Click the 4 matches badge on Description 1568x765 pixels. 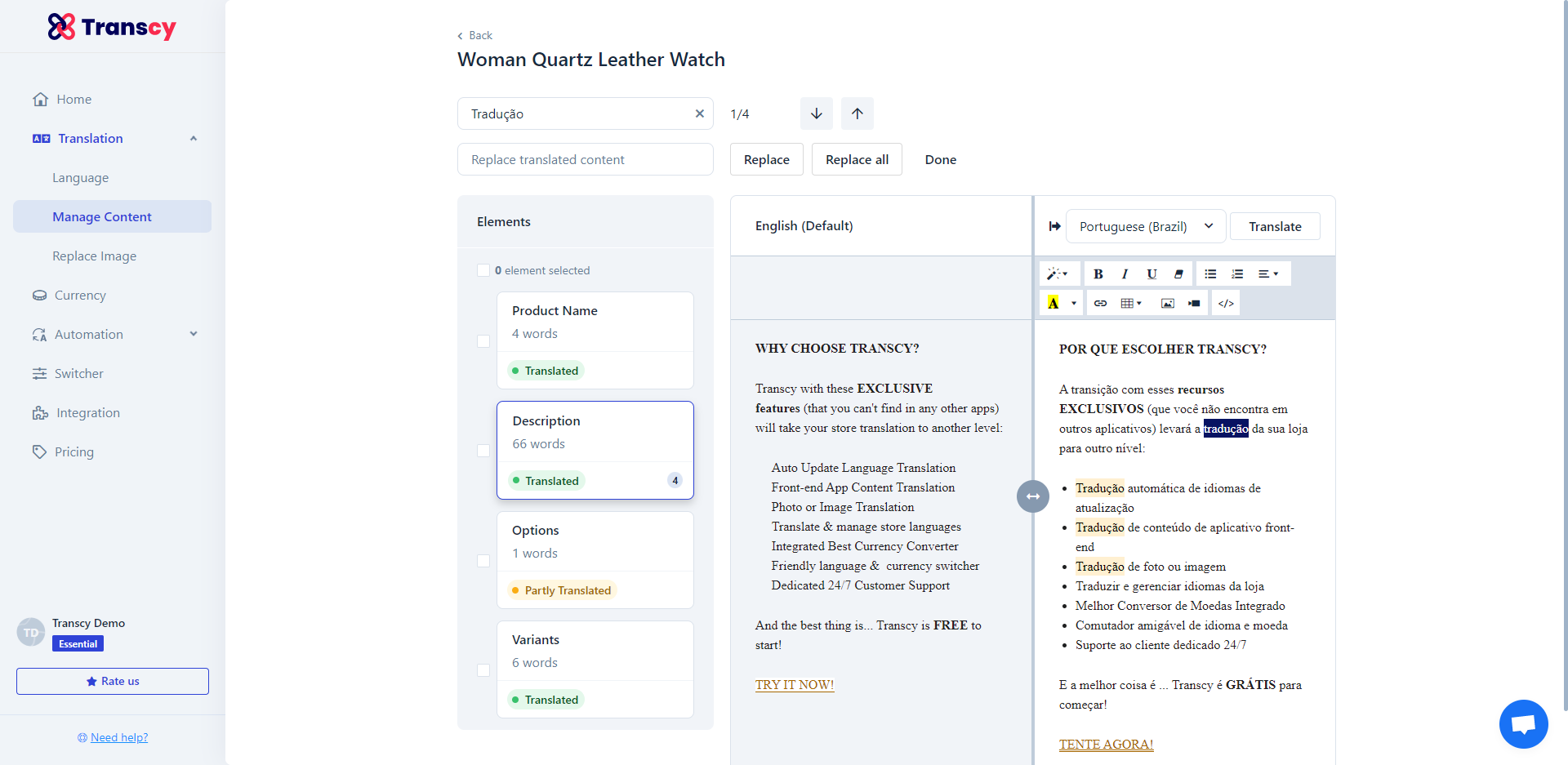coord(675,480)
